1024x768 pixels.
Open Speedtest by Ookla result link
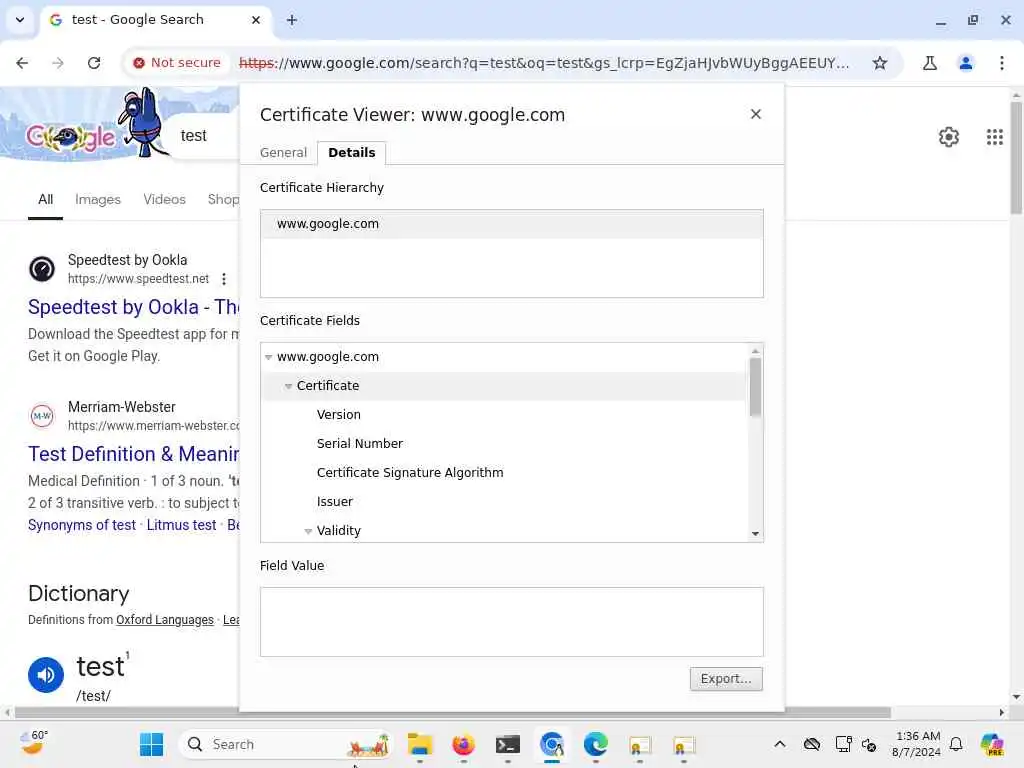[x=133, y=307]
